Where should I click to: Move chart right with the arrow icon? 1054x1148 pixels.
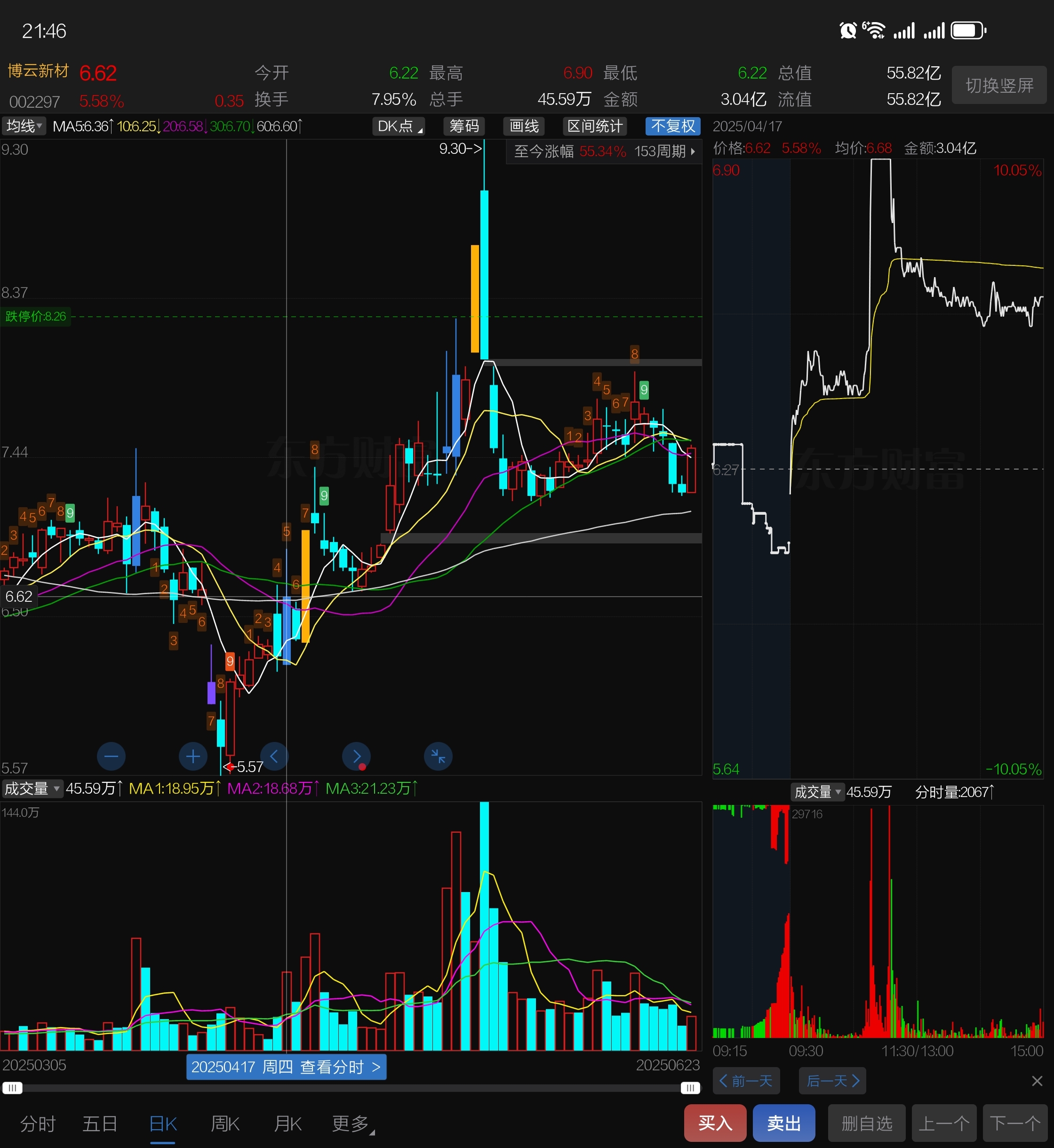point(357,757)
